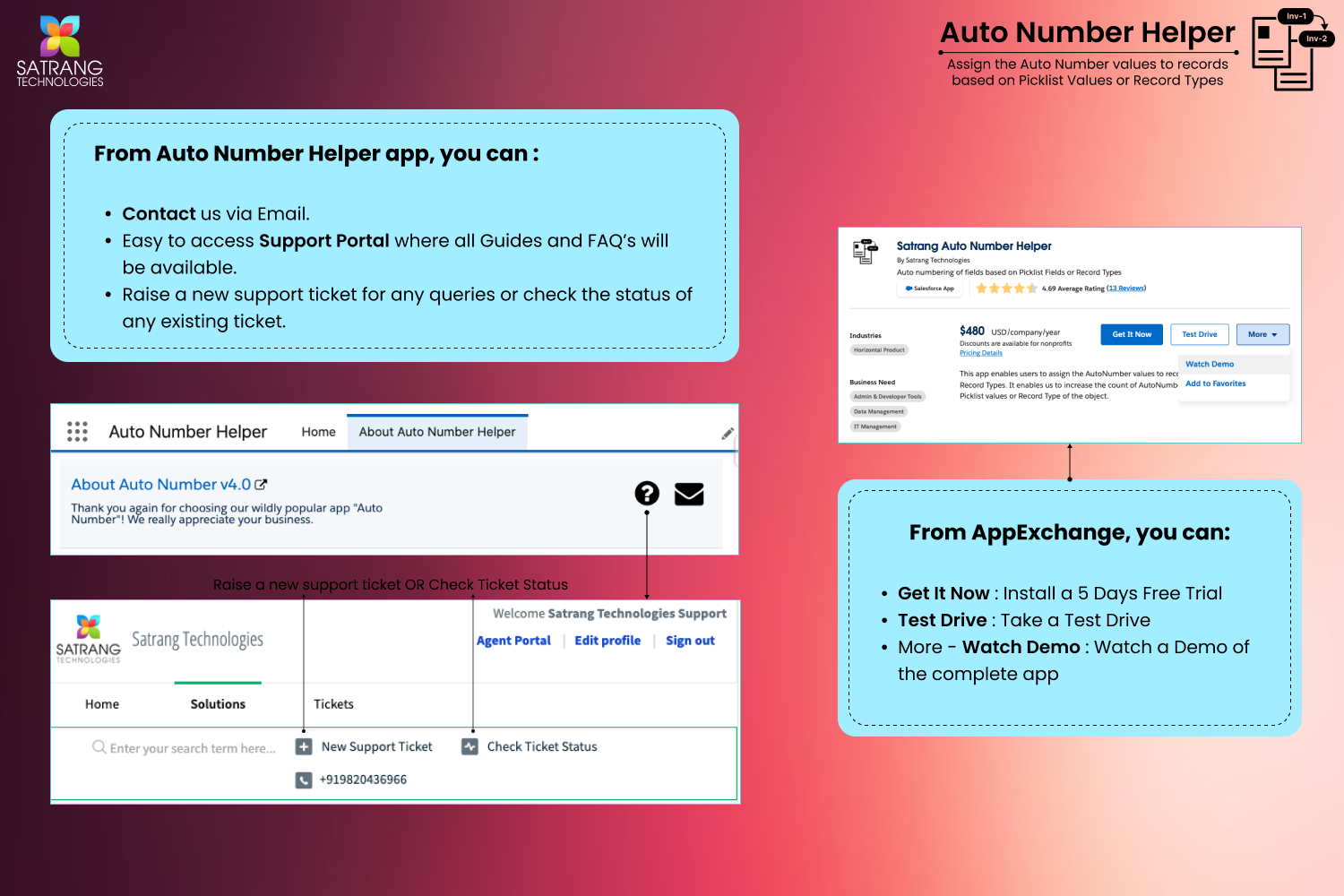This screenshot has width=1344, height=896.
Task: Select the Solutions tab in support portal
Action: point(218,704)
